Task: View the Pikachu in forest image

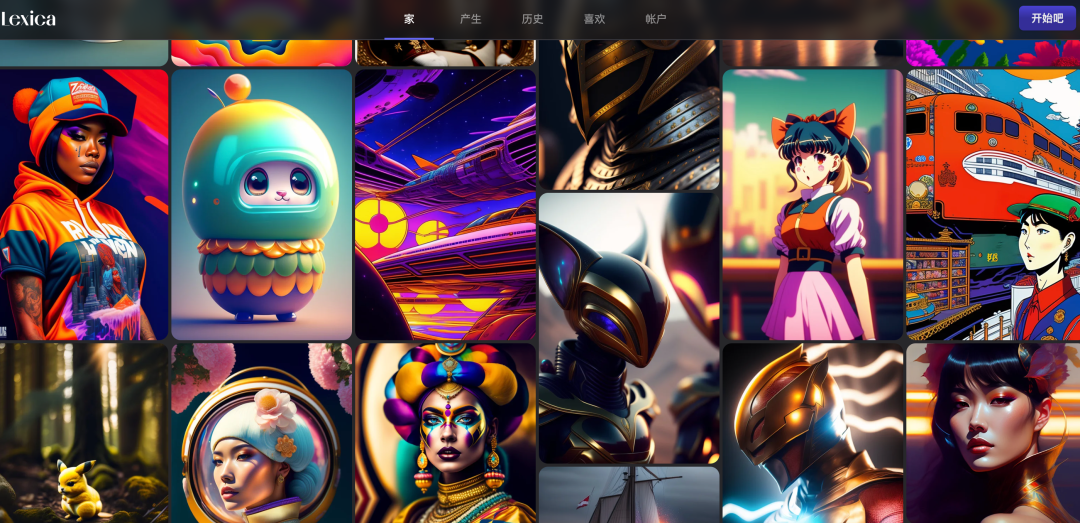Action: pyautogui.click(x=84, y=433)
